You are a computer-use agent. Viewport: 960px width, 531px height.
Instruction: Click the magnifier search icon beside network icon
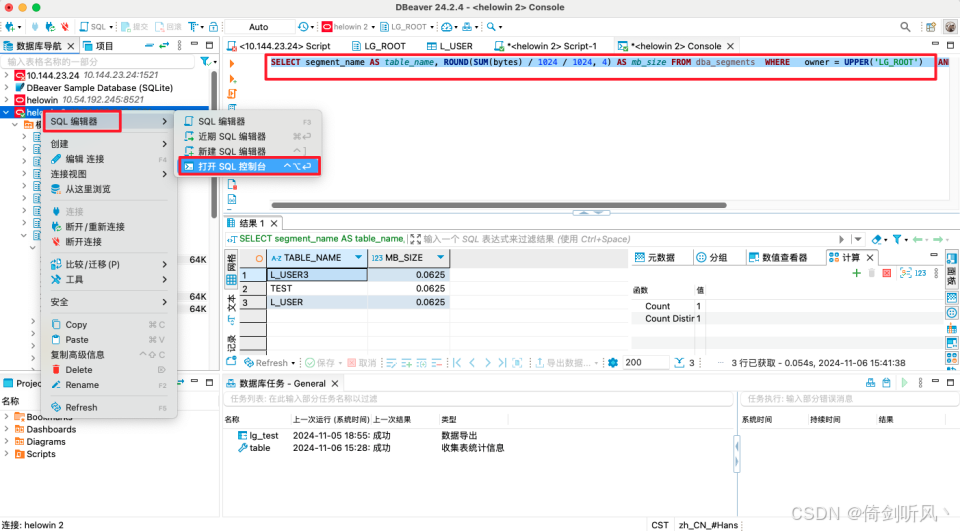click(x=491, y=27)
